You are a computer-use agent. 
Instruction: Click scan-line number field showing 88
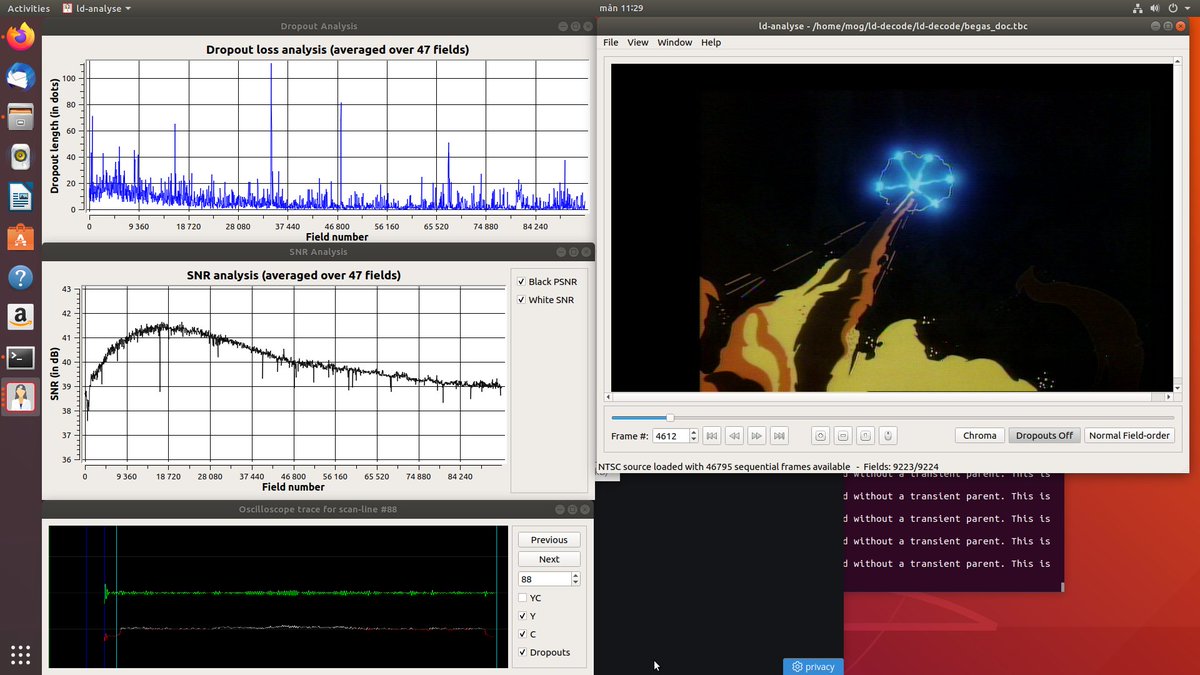(544, 579)
